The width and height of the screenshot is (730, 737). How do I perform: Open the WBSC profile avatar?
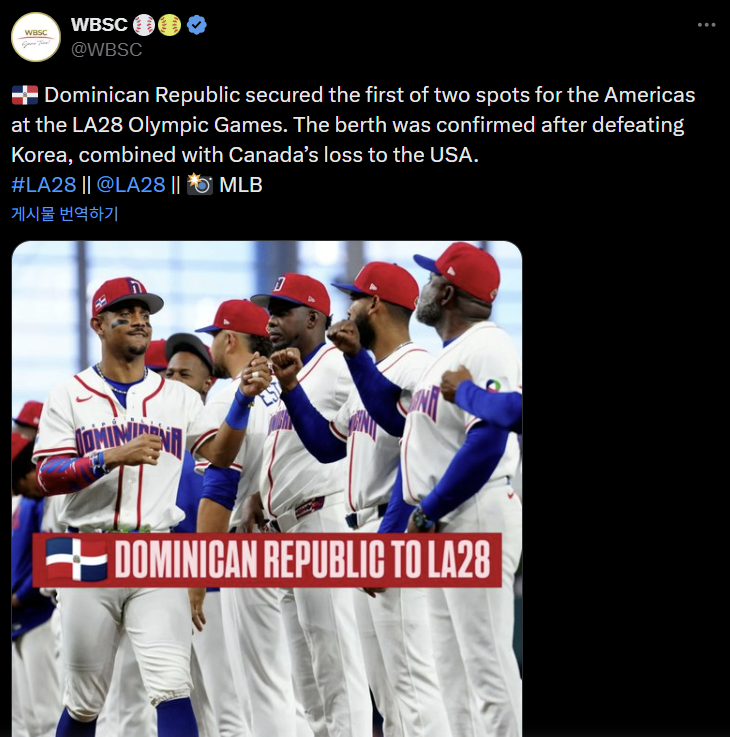coord(36,37)
